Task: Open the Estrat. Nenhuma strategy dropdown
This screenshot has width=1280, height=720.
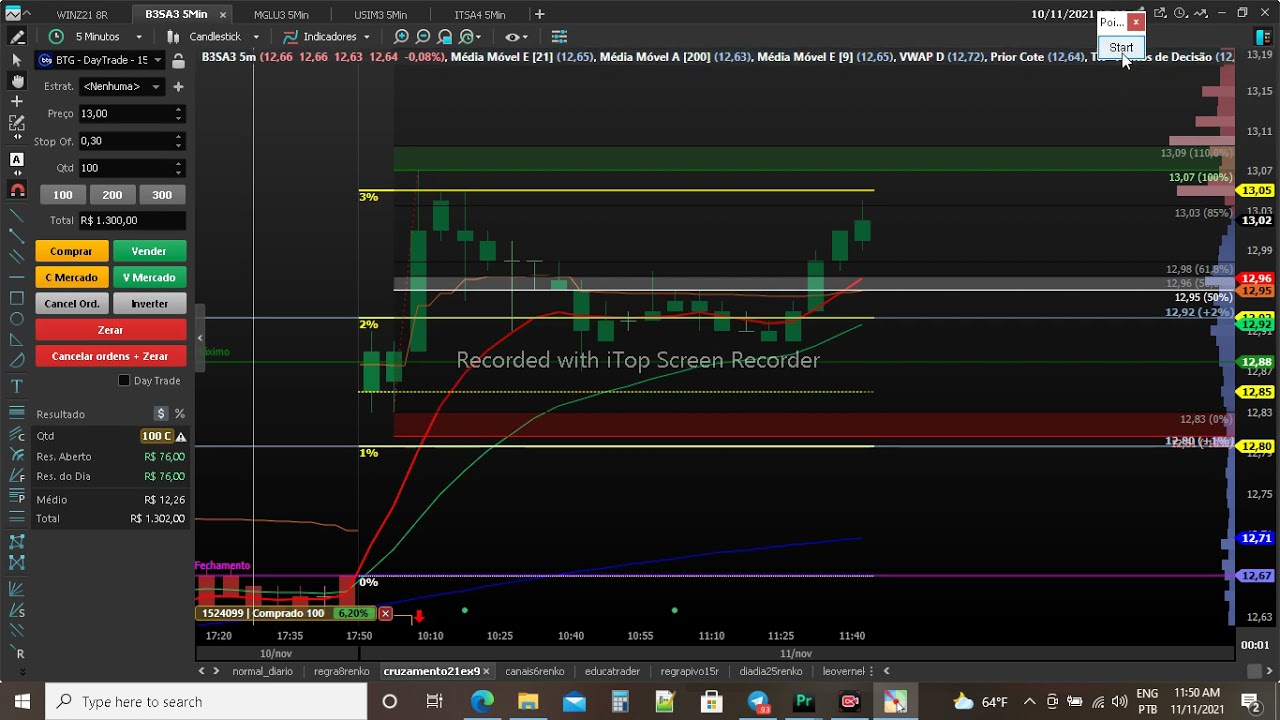Action: [x=124, y=87]
